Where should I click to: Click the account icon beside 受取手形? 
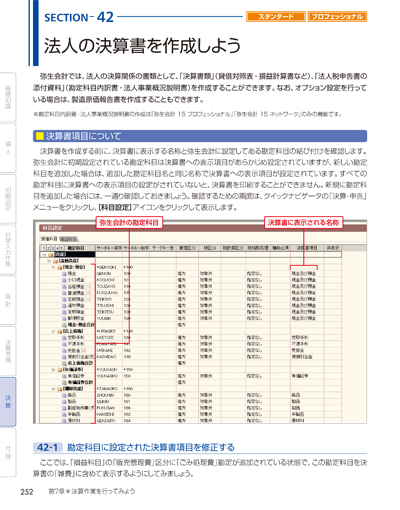[x=64, y=338]
